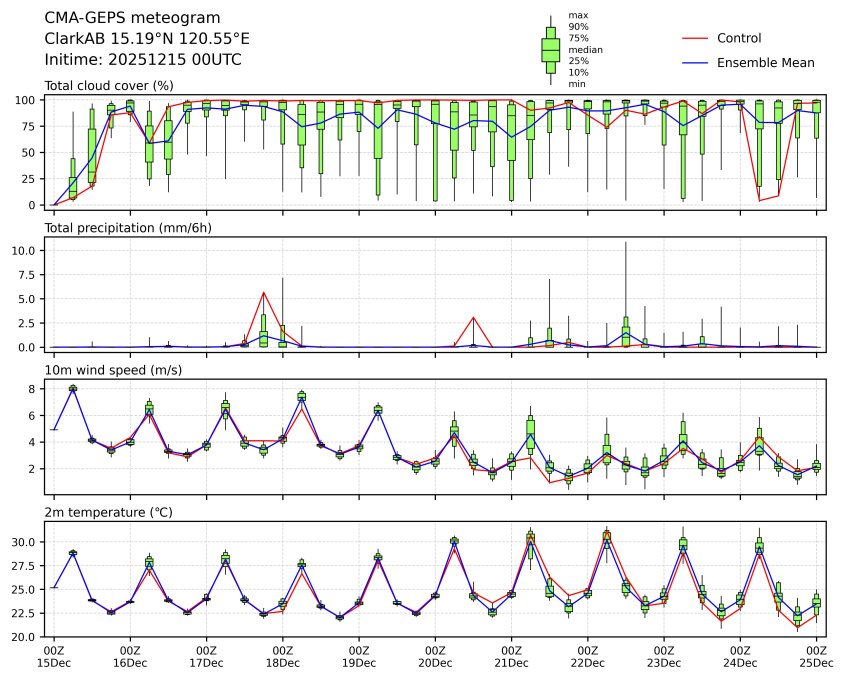
Task: Click the 00Z 18Dec x-axis label
Action: coord(283,656)
